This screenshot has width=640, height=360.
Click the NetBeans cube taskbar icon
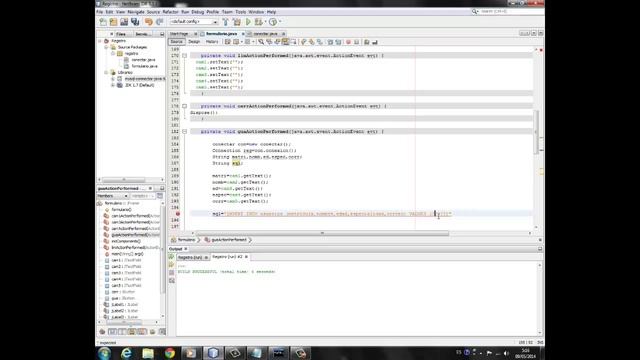click(x=213, y=353)
